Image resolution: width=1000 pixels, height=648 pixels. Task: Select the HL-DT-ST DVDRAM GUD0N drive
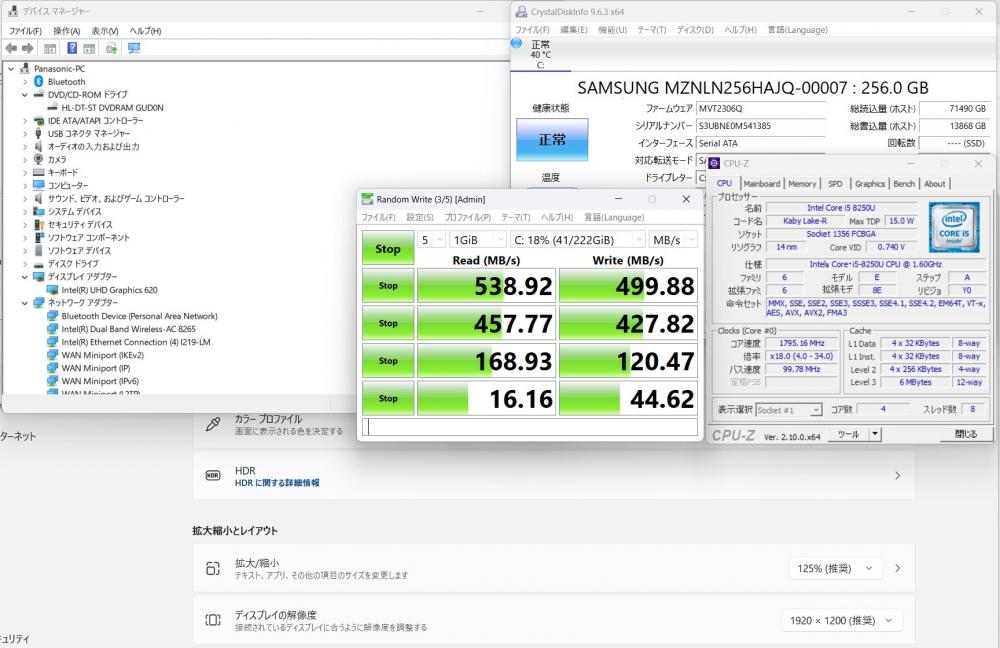click(112, 108)
